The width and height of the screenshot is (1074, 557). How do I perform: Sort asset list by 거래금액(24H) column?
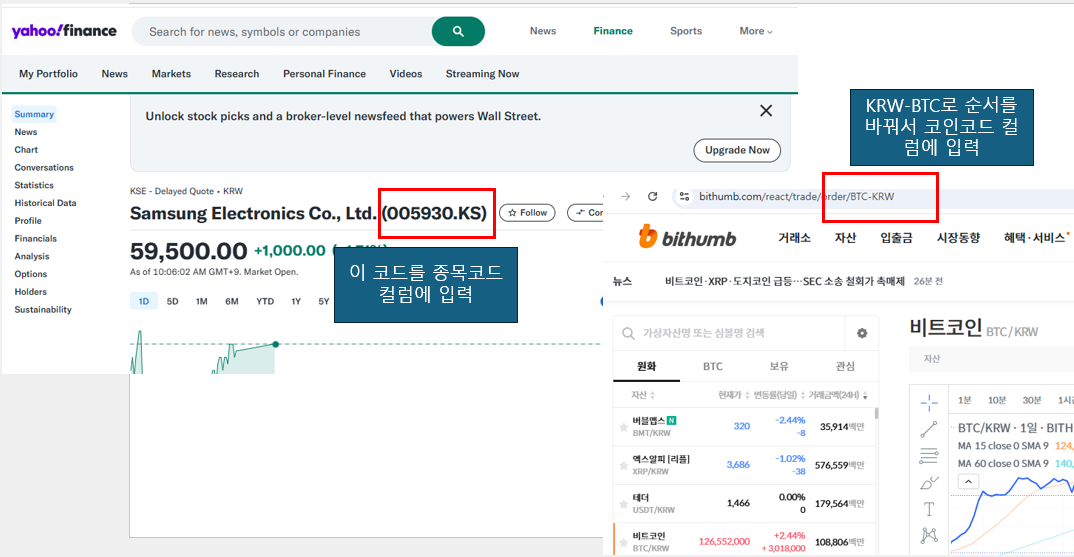coord(838,395)
